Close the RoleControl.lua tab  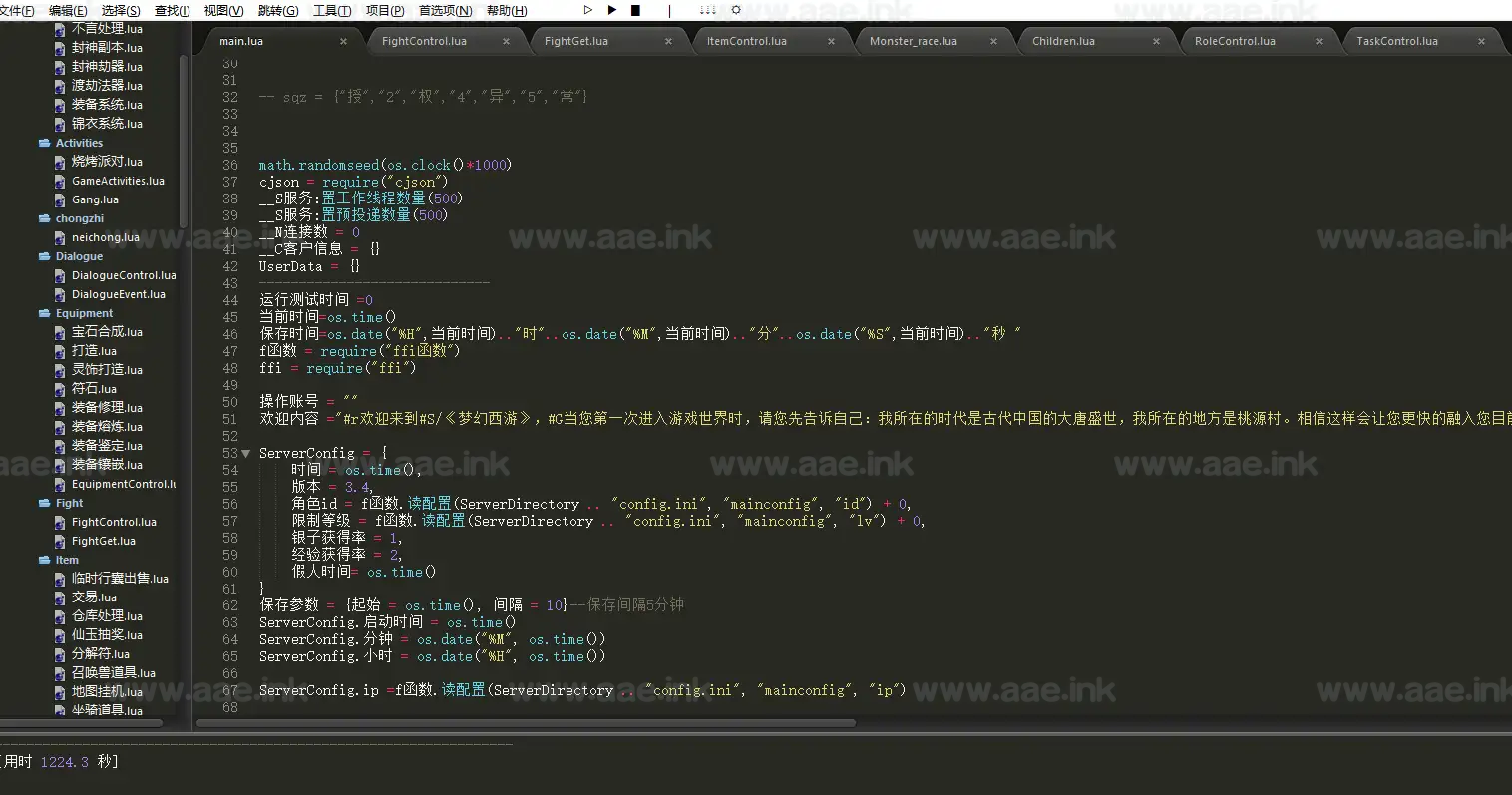point(1320,41)
